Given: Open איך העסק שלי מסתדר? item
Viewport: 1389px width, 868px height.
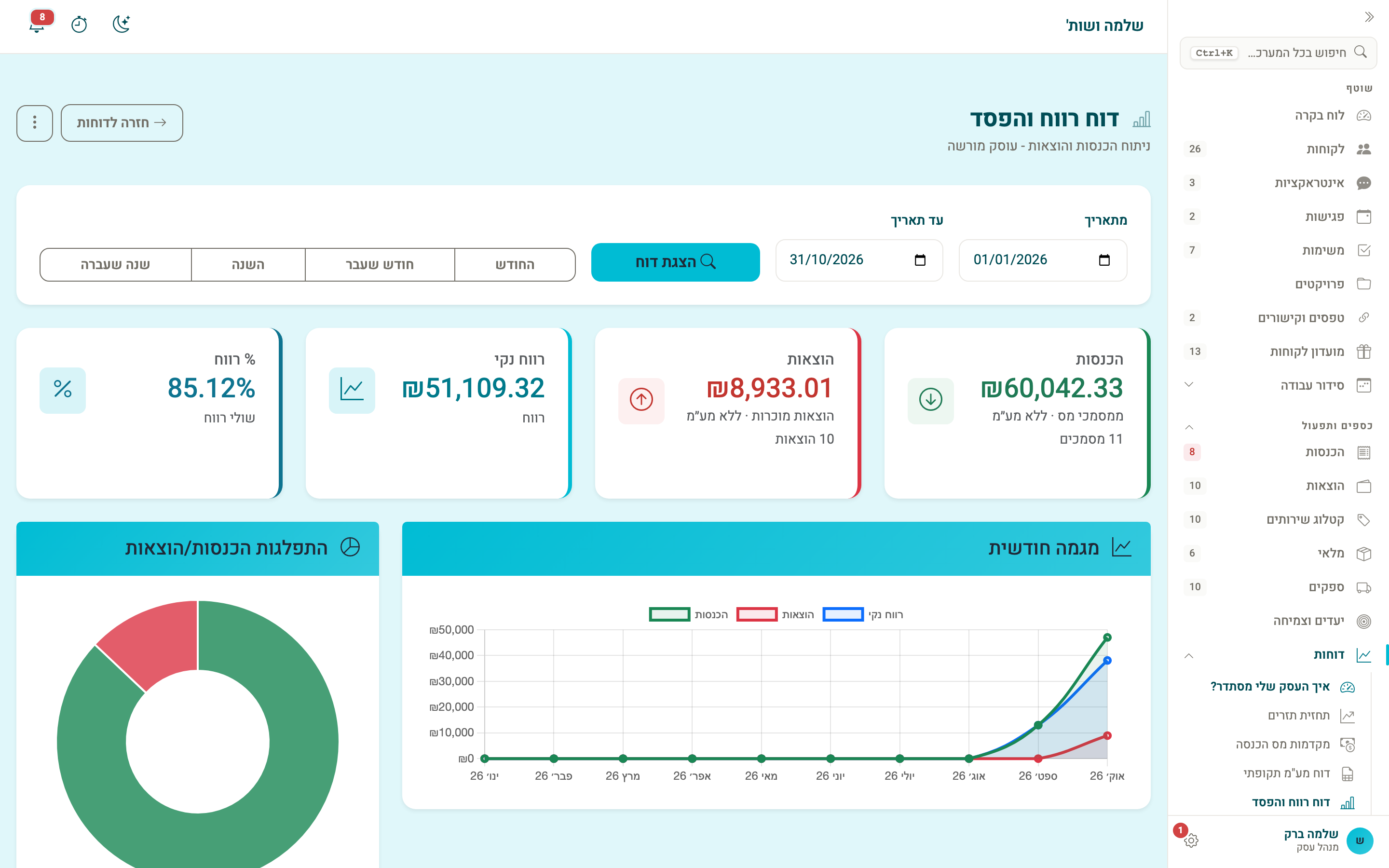Looking at the screenshot, I should point(1282,687).
